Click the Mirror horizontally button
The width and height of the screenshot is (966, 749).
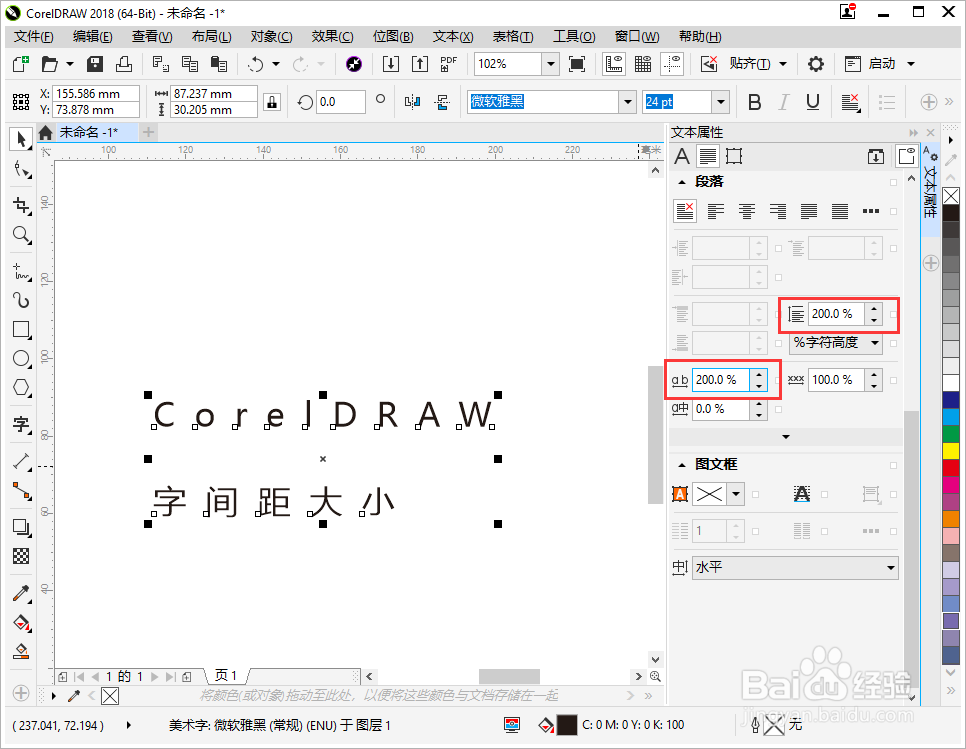click(412, 102)
